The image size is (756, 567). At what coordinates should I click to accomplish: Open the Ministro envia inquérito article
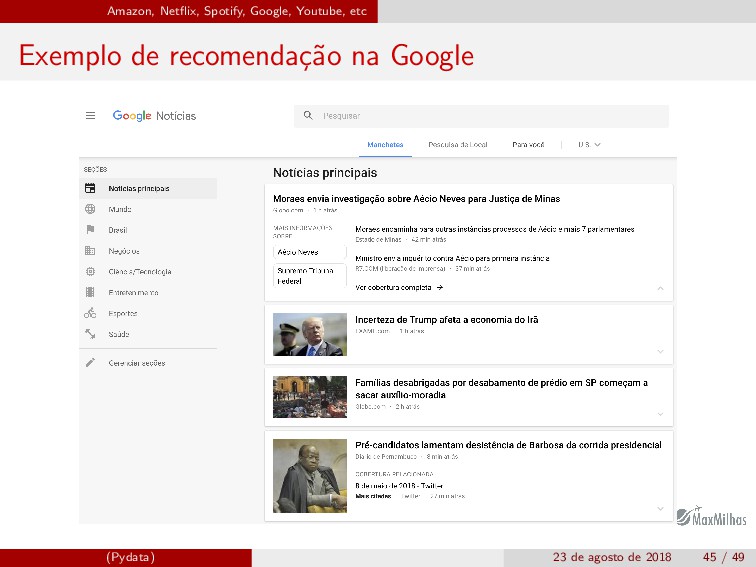coord(452,258)
